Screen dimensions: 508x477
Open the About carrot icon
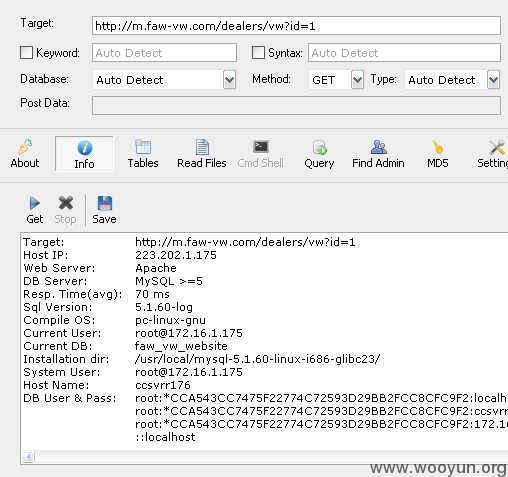point(25,154)
